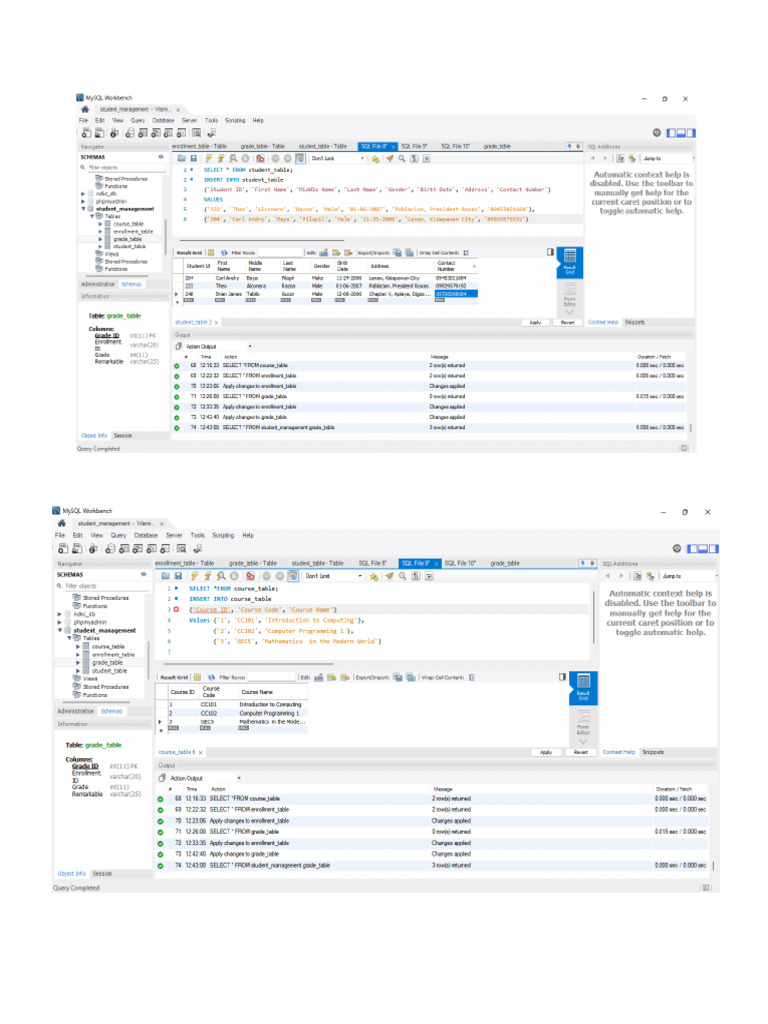Click the Commit icon in upper editor toolbar
768x1024 pixels.
point(275,159)
